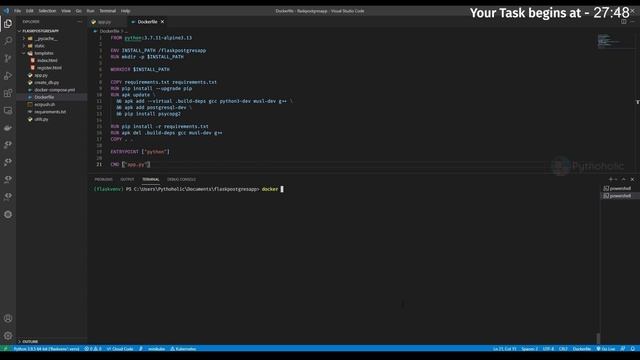
Task: Switch to the Output panel tab
Action: tap(127, 179)
